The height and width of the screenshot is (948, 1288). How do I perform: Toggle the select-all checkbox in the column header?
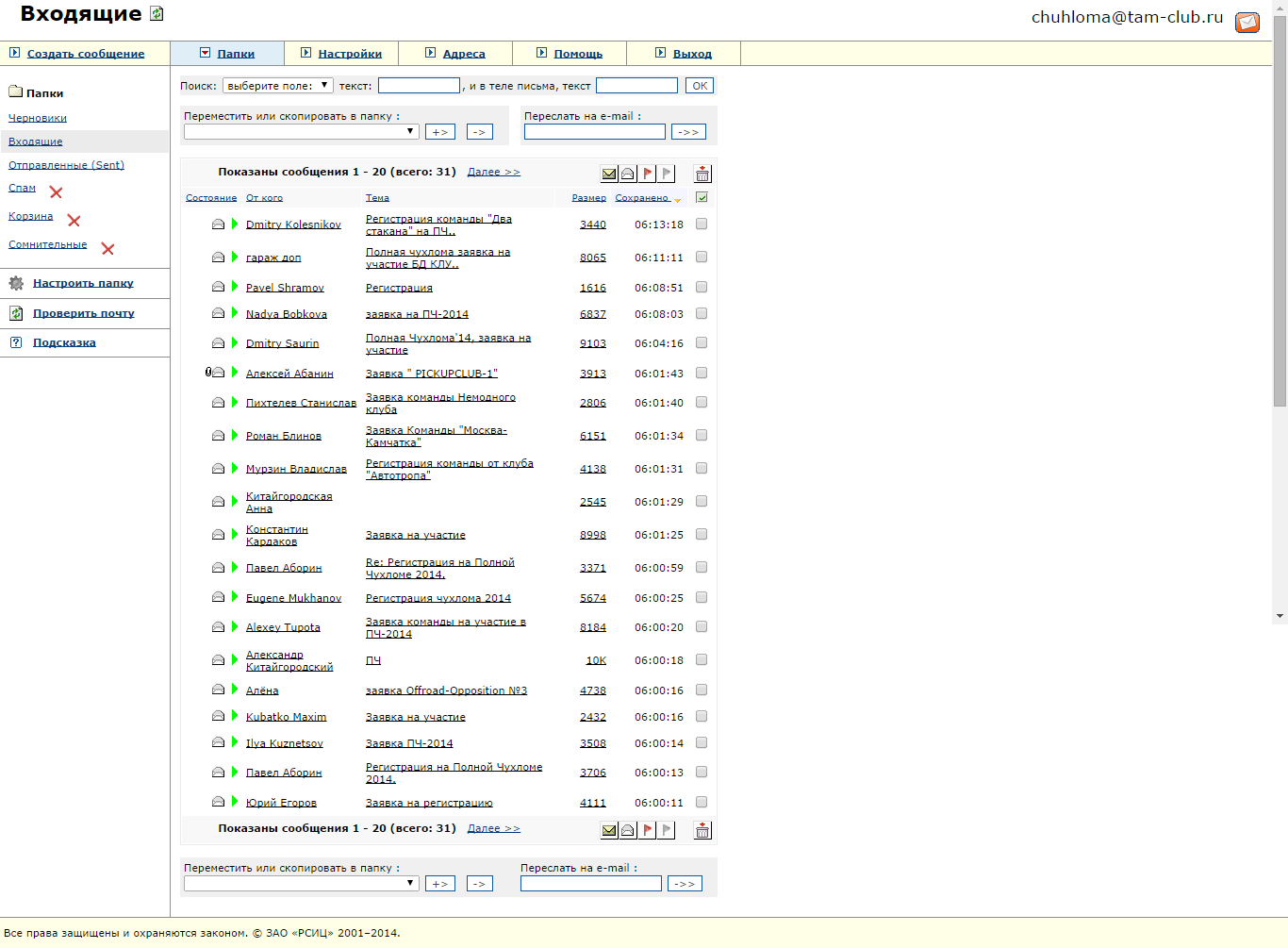pyautogui.click(x=702, y=198)
